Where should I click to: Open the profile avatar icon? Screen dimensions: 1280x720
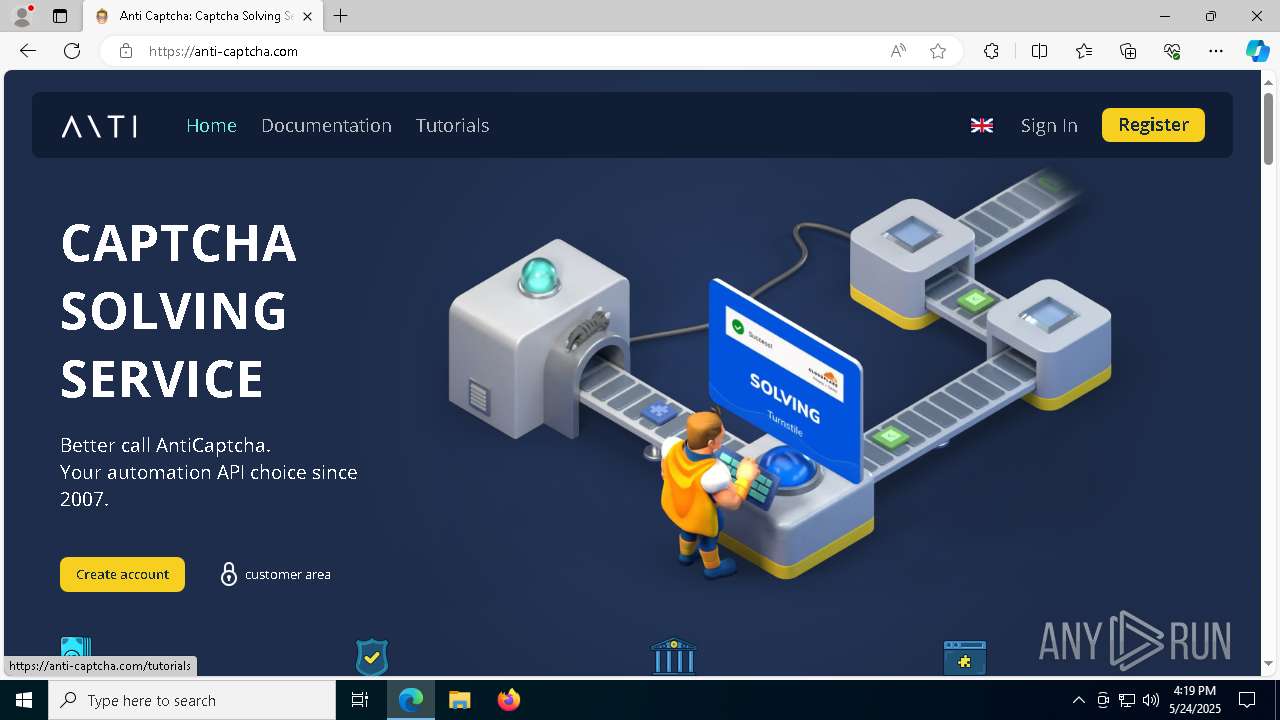tap(22, 16)
